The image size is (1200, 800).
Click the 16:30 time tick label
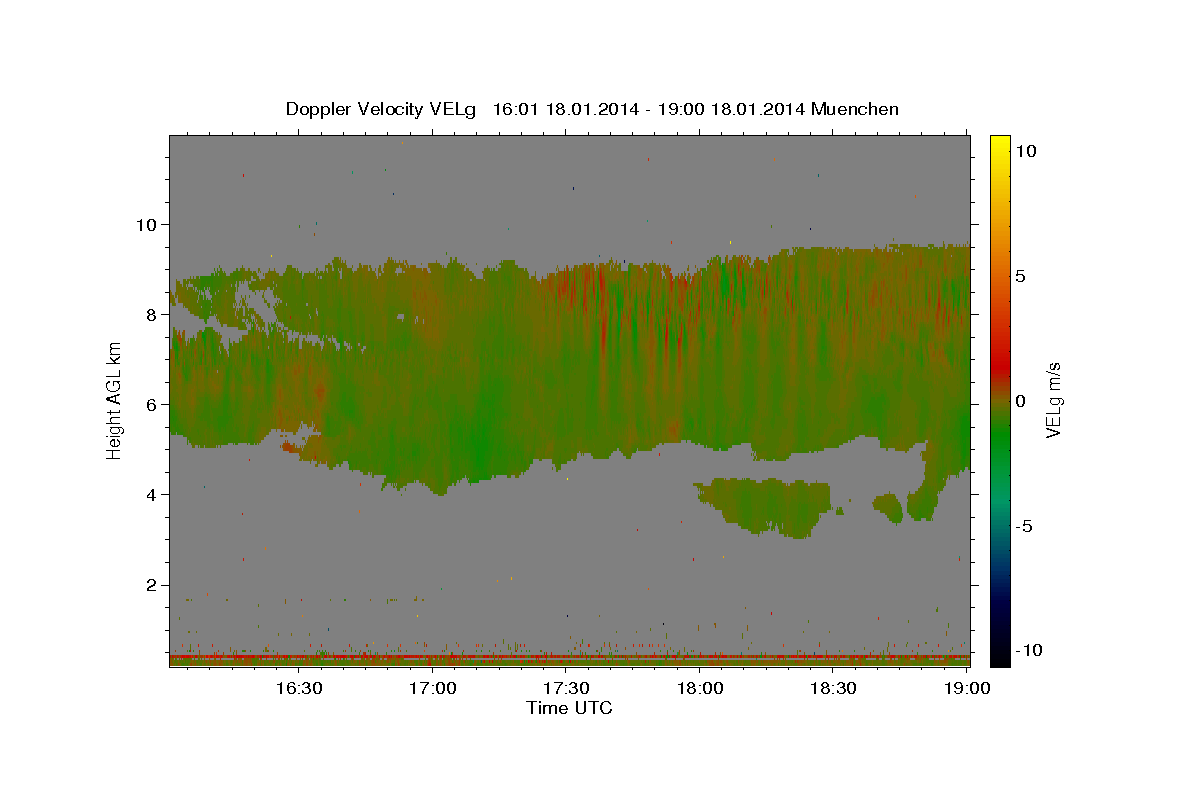299,688
